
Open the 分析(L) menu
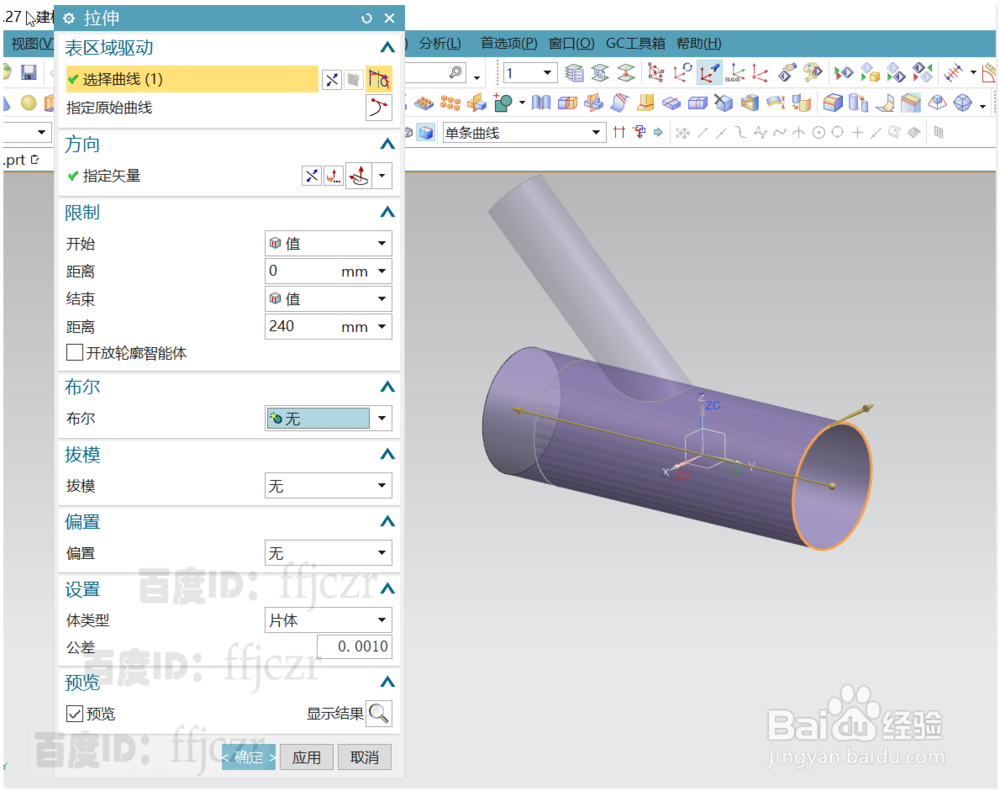[x=440, y=43]
